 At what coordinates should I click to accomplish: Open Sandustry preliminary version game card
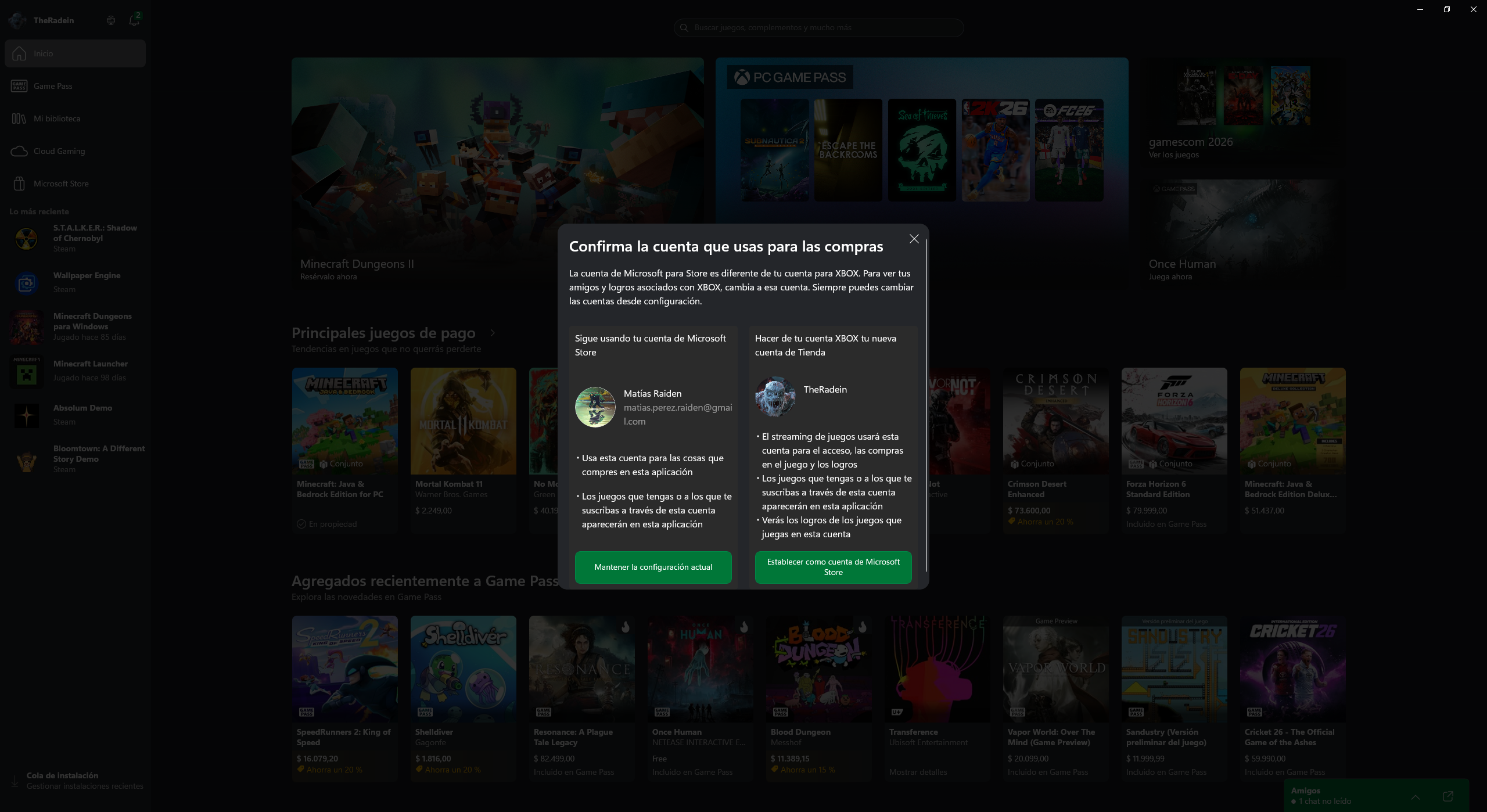[1174, 698]
